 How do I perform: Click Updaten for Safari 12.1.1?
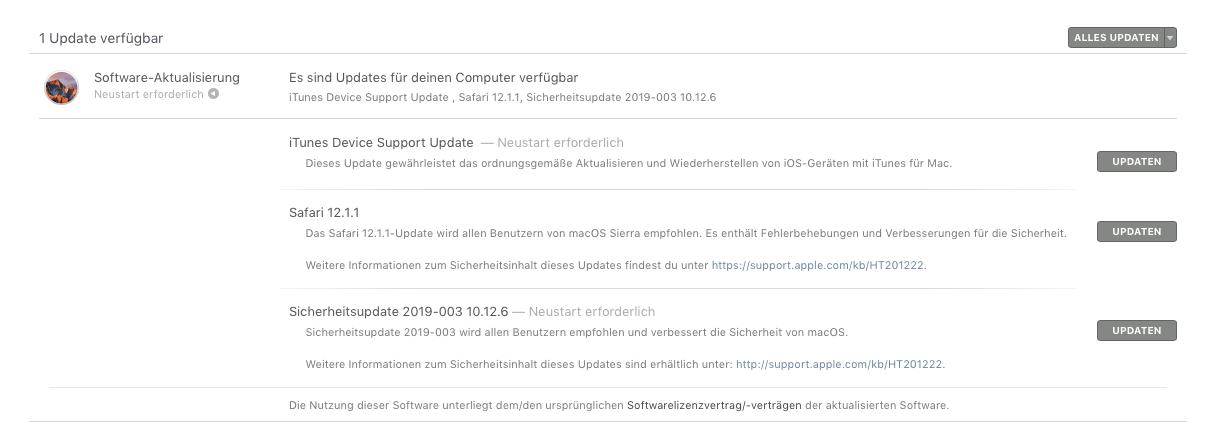coord(1137,232)
